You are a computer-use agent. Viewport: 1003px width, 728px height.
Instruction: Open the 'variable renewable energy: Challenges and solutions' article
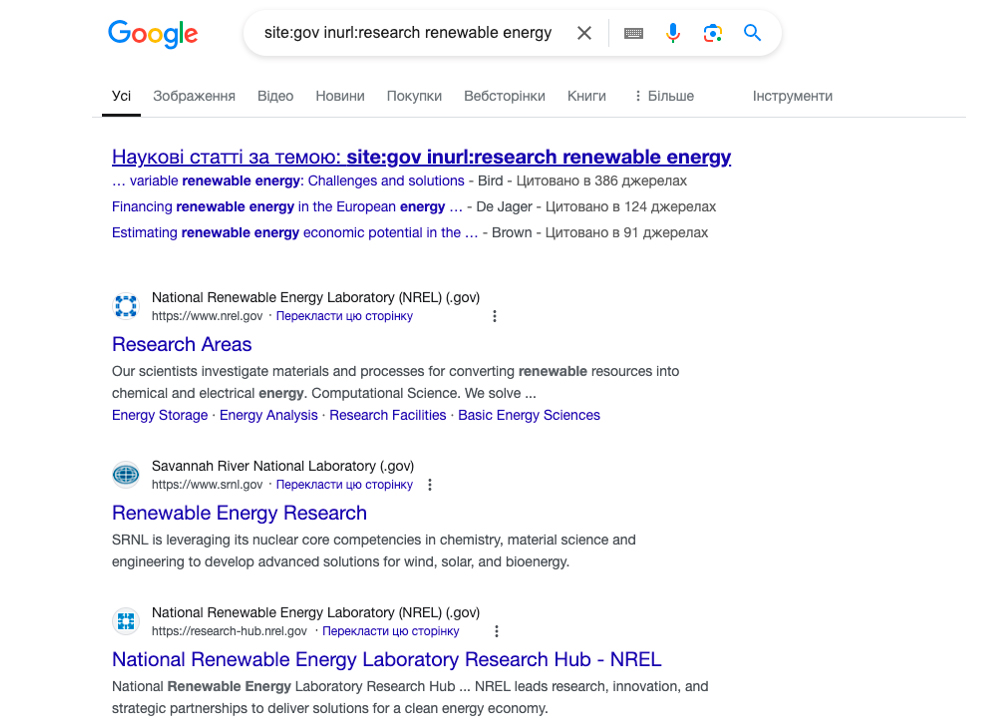[288, 181]
